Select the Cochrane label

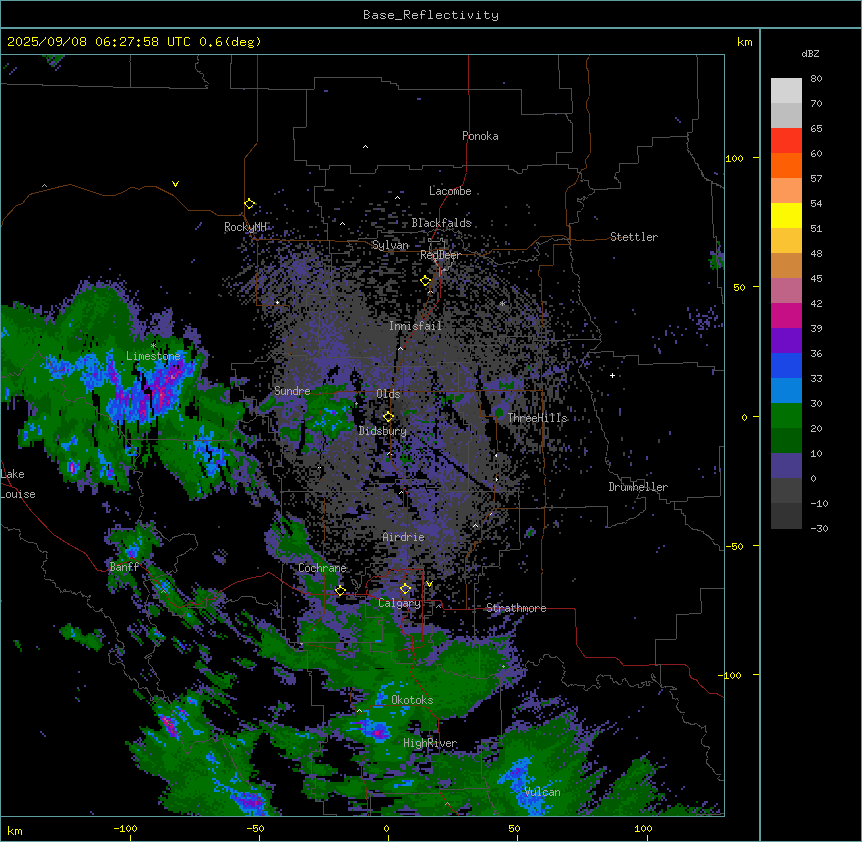point(322,568)
